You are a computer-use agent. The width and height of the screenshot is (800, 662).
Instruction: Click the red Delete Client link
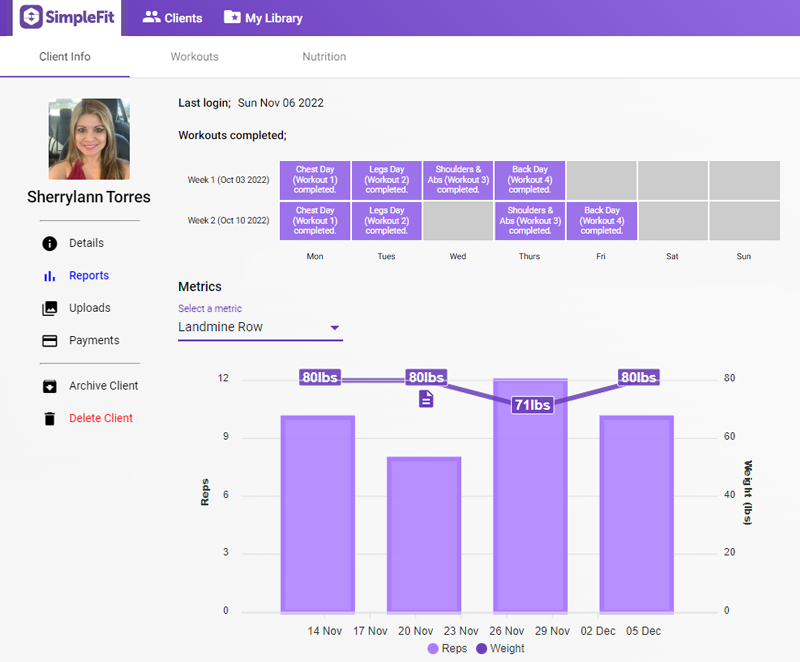tap(101, 418)
